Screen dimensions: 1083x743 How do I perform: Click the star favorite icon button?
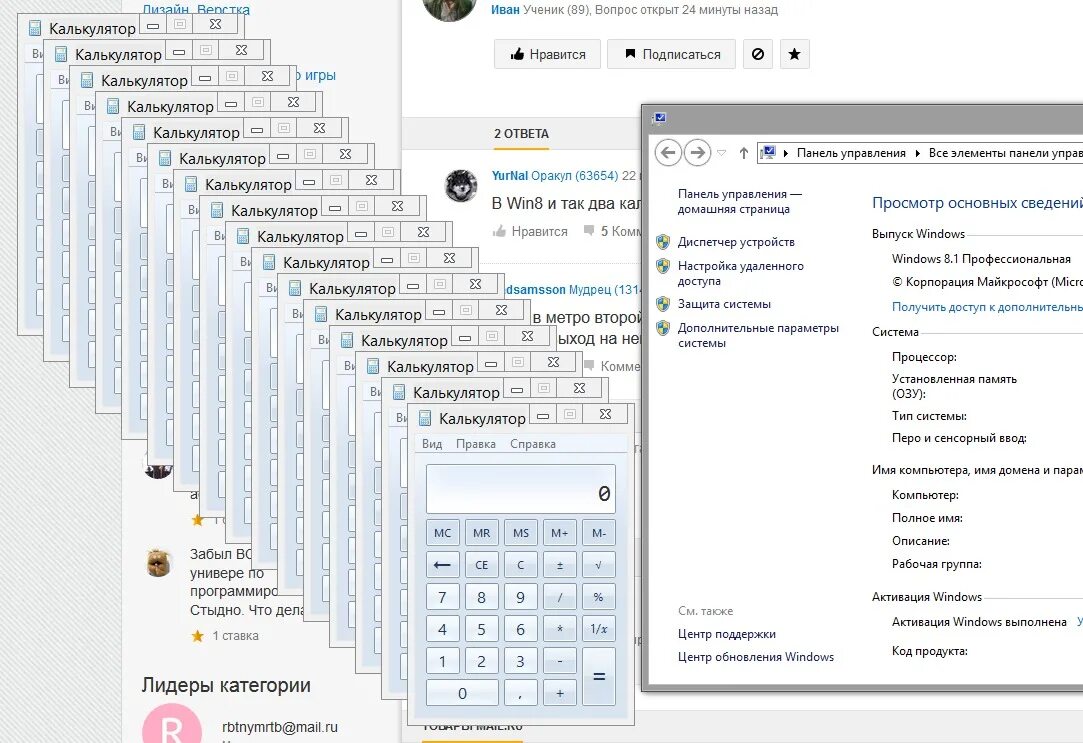pos(794,54)
